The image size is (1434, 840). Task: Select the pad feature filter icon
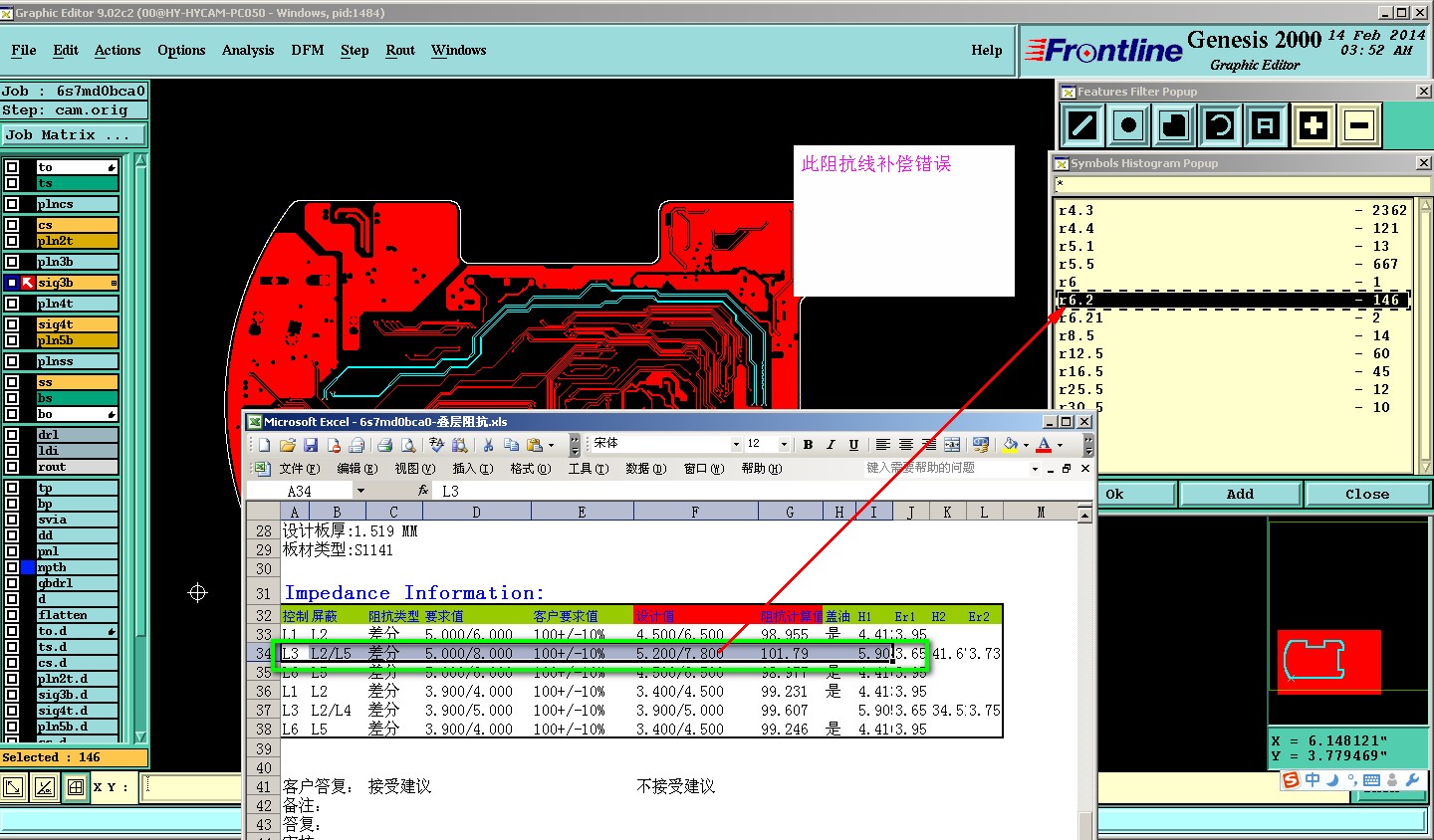[1128, 126]
